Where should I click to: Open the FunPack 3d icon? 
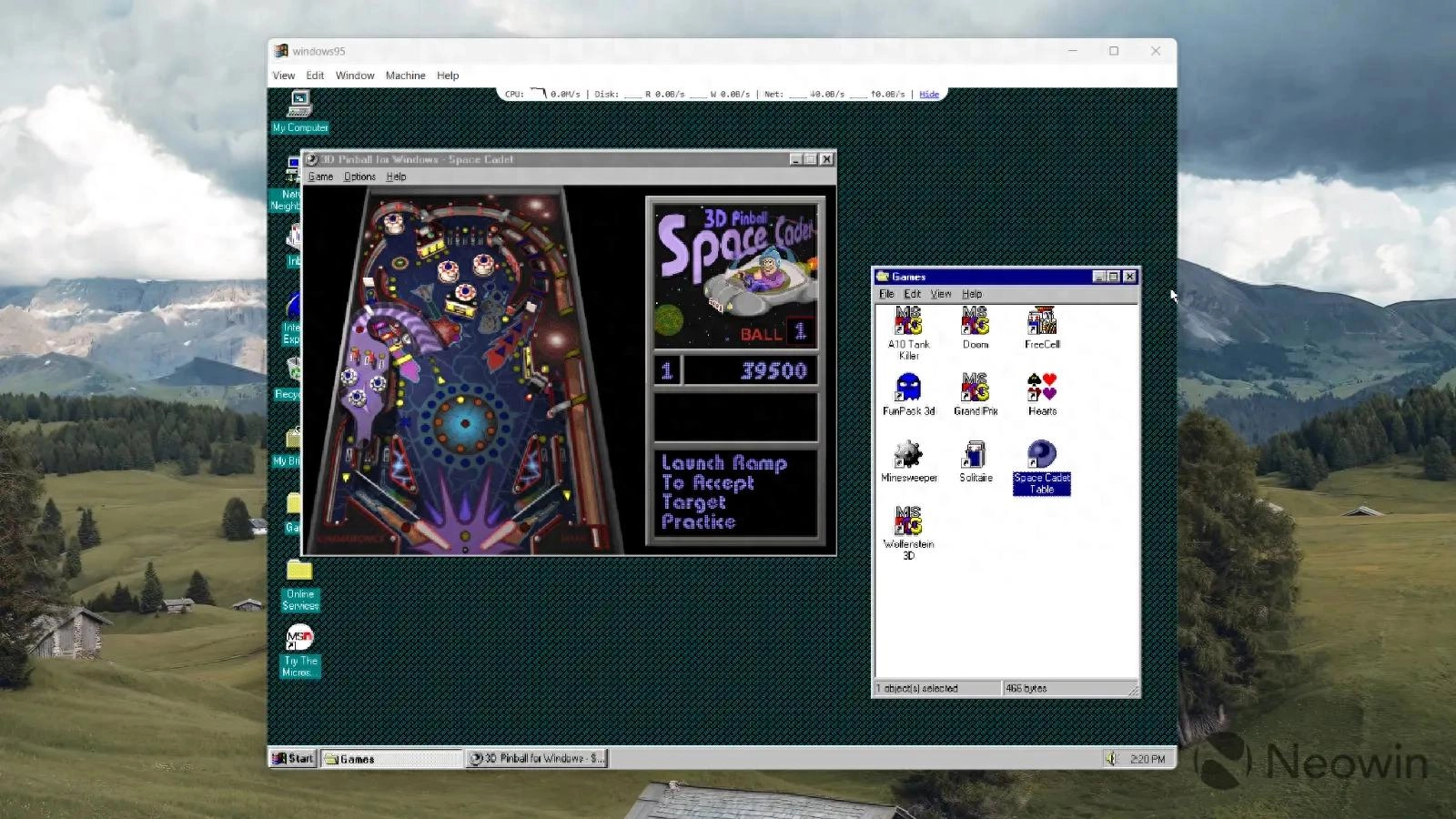[907, 389]
